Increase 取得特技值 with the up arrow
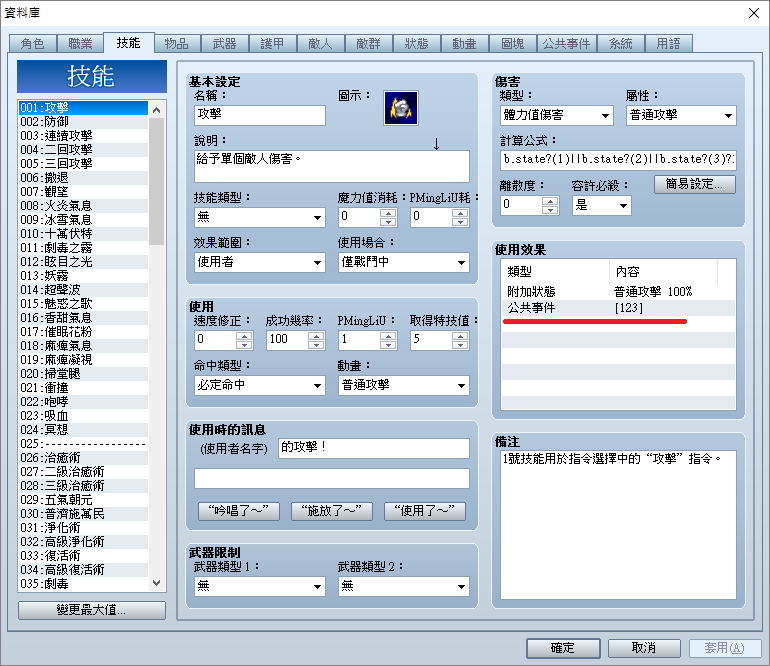 click(x=460, y=335)
